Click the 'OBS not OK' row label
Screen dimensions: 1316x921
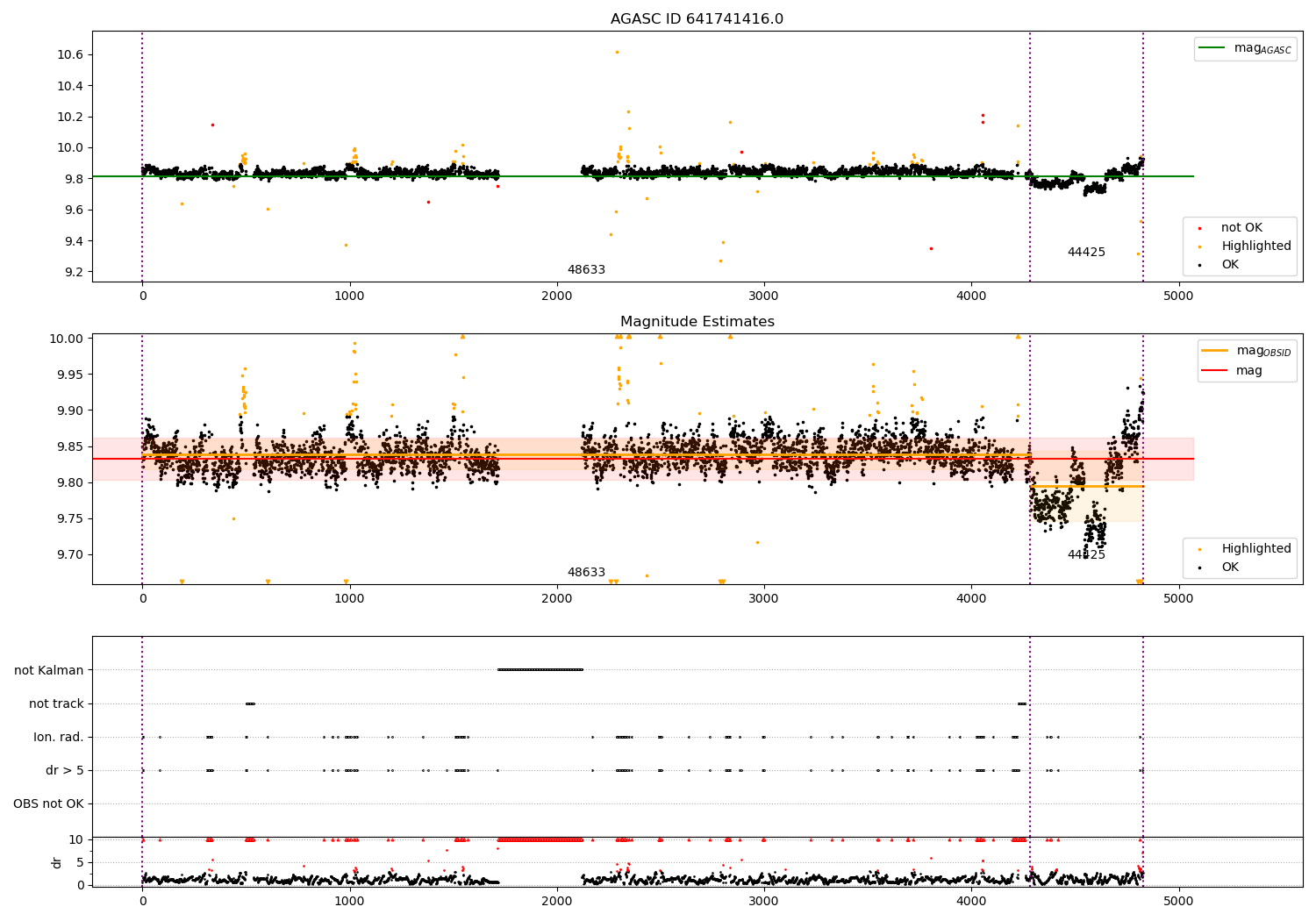(49, 804)
